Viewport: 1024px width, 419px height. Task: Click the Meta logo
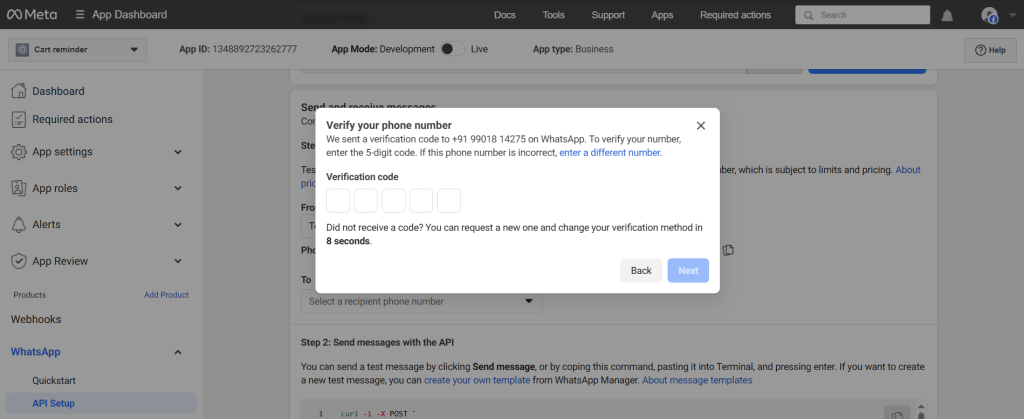33,15
